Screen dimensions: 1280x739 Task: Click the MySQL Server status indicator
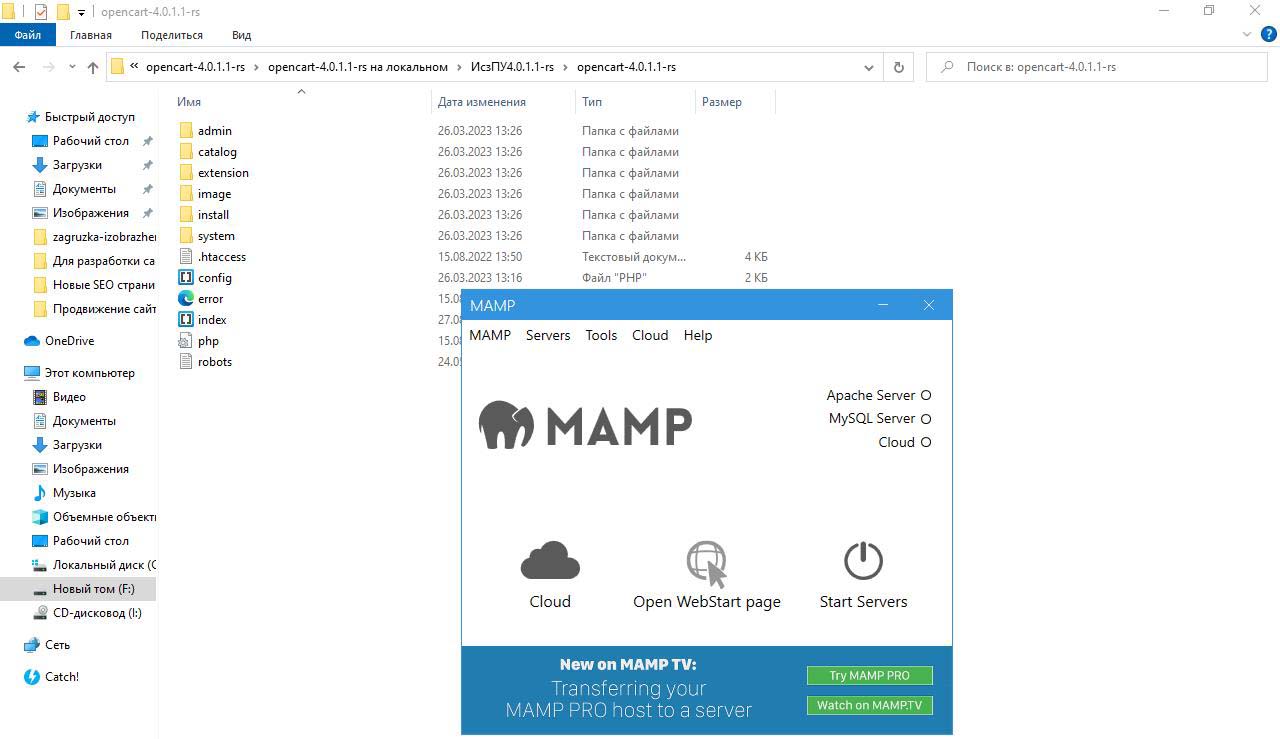tap(925, 419)
